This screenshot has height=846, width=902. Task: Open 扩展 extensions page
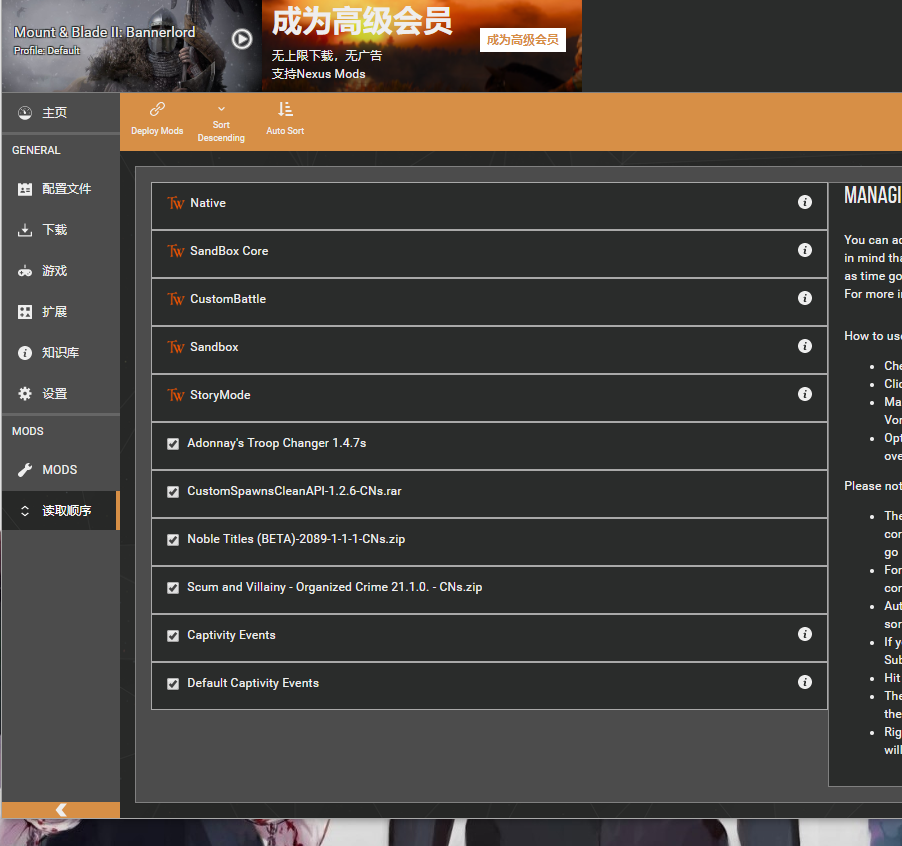60,312
